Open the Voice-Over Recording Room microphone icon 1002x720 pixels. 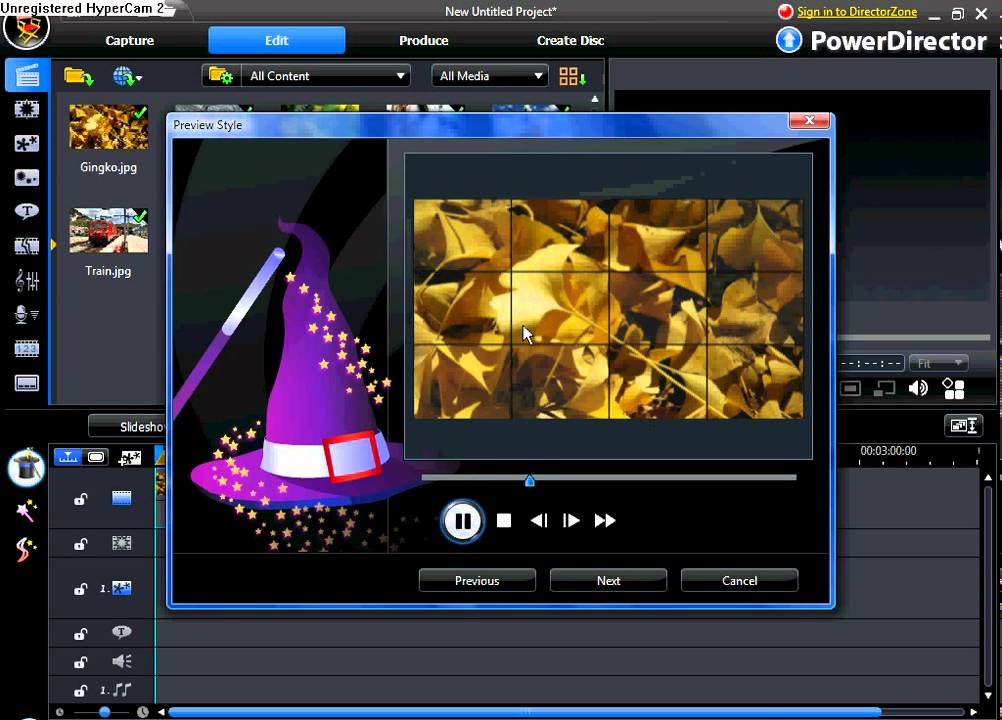[x=26, y=315]
